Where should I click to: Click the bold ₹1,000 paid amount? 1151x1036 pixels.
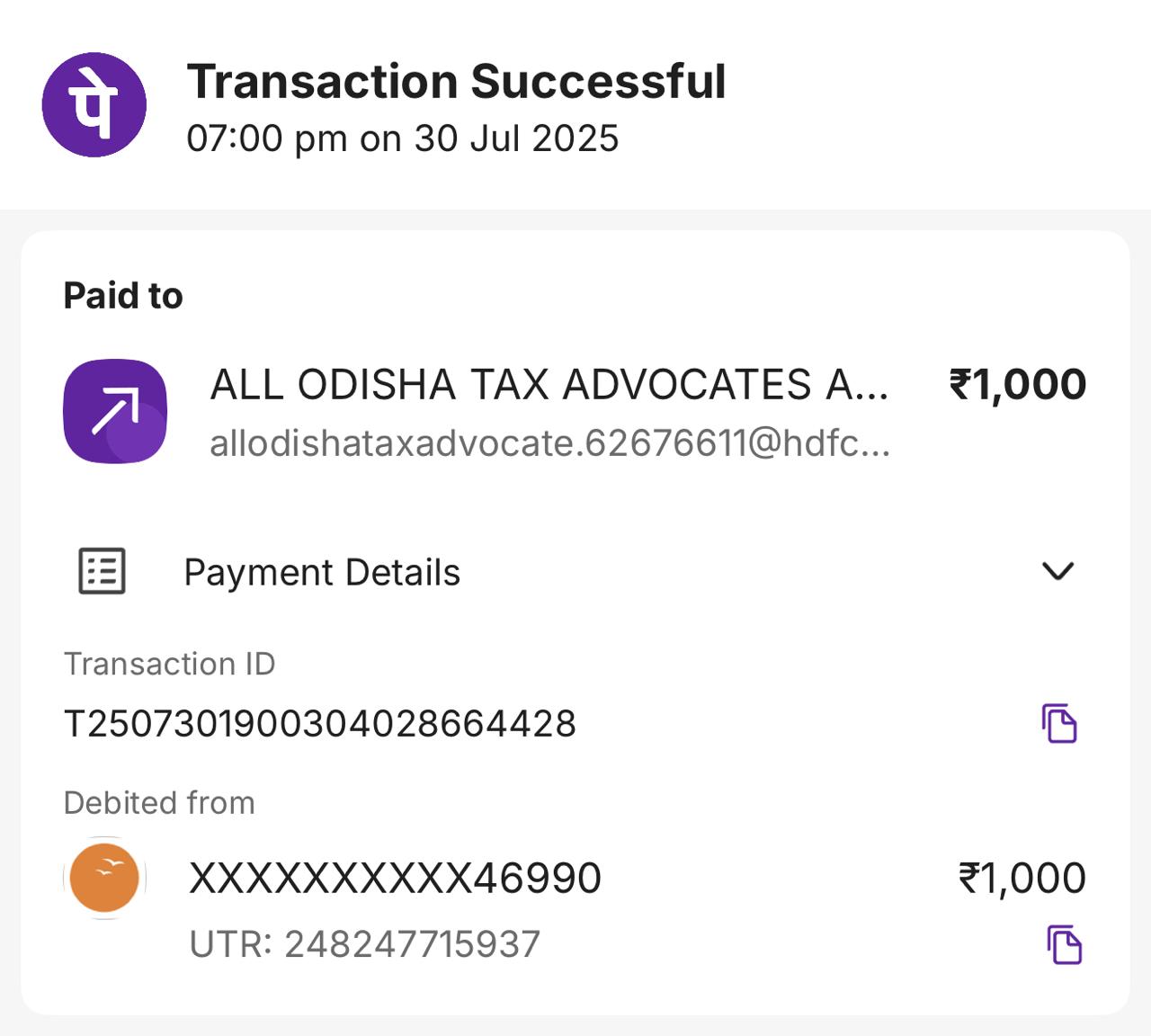pyautogui.click(x=1018, y=385)
